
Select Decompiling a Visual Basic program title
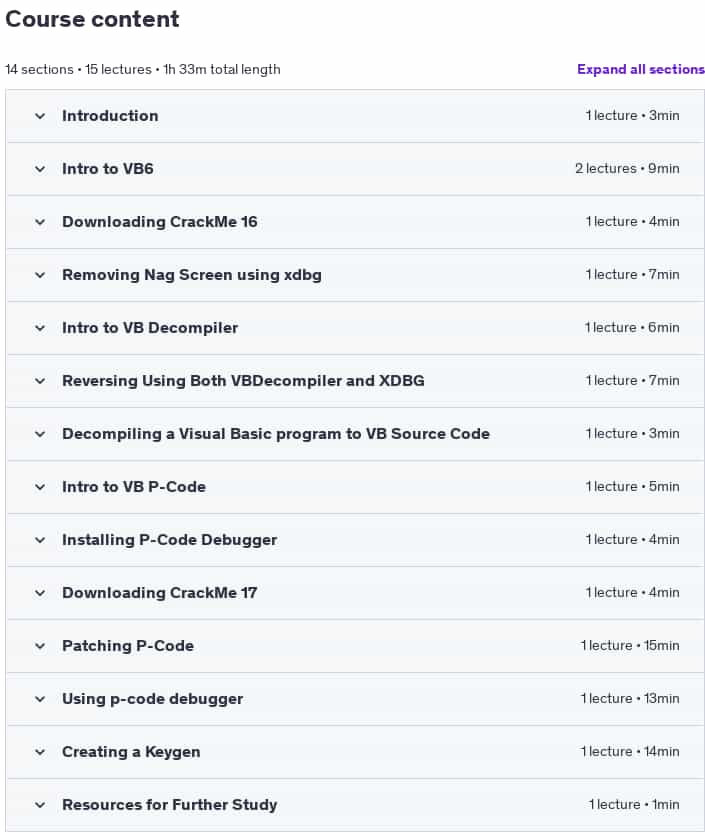(x=276, y=434)
